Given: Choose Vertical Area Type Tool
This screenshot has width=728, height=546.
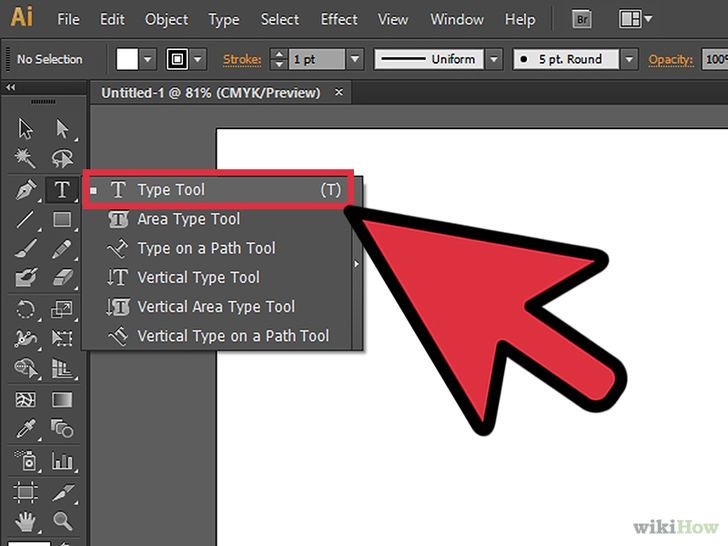Looking at the screenshot, I should [217, 306].
